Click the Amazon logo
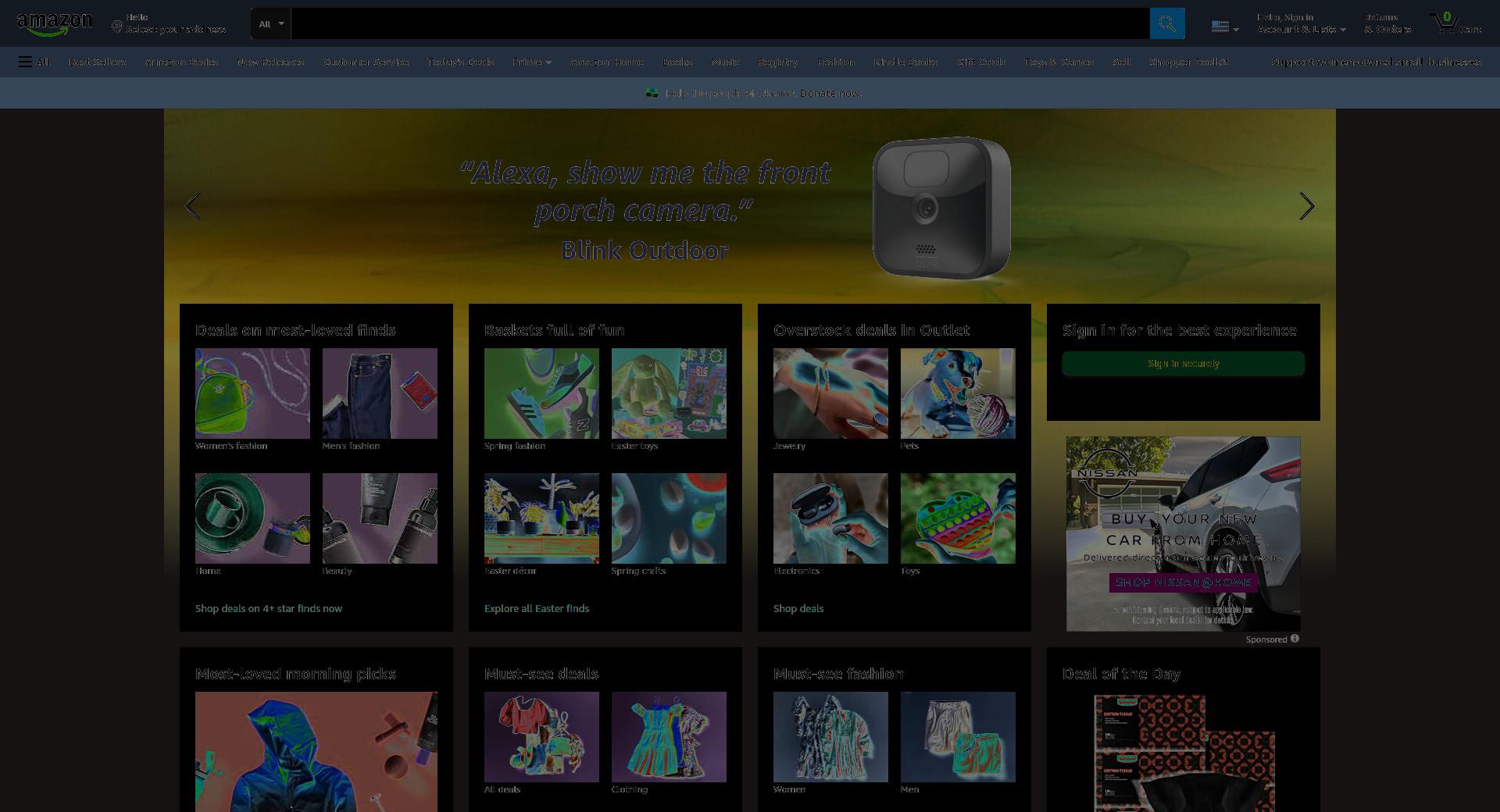The image size is (1500, 812). tap(54, 24)
